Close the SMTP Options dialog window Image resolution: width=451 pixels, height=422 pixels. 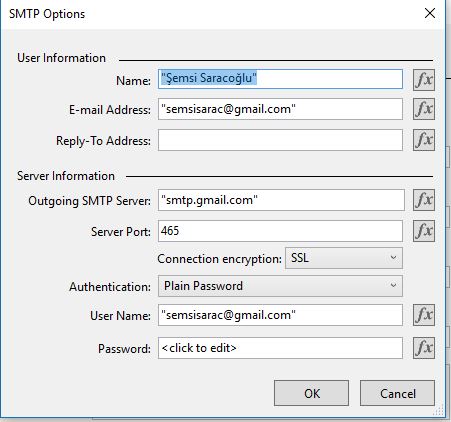click(430, 13)
